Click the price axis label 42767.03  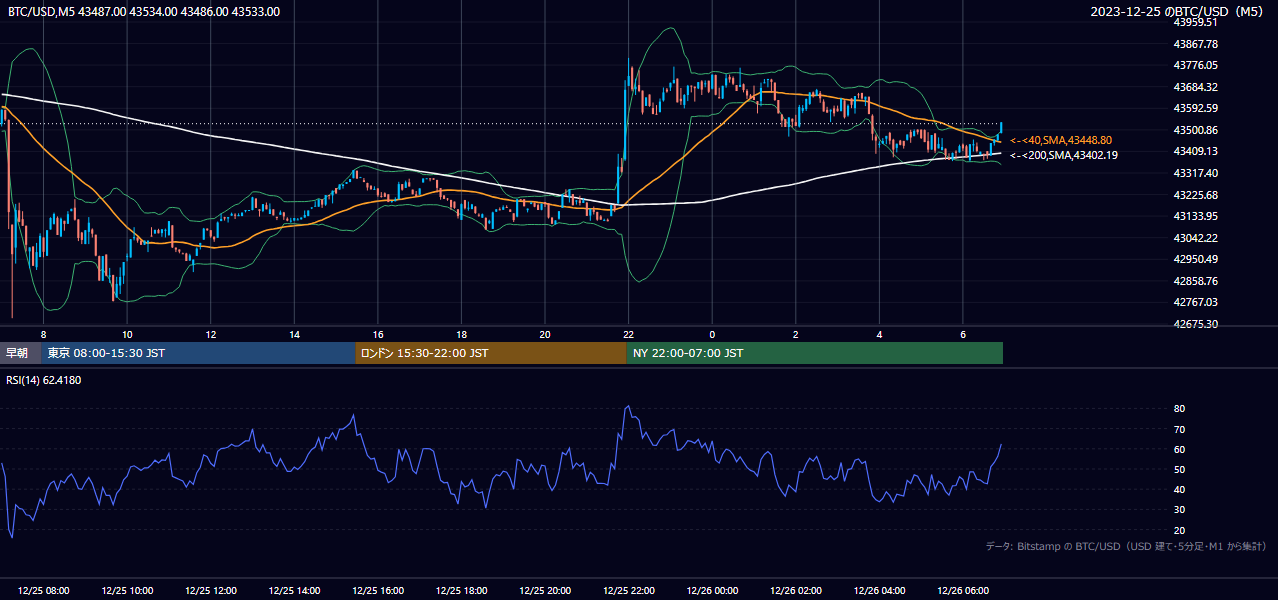tap(1195, 302)
